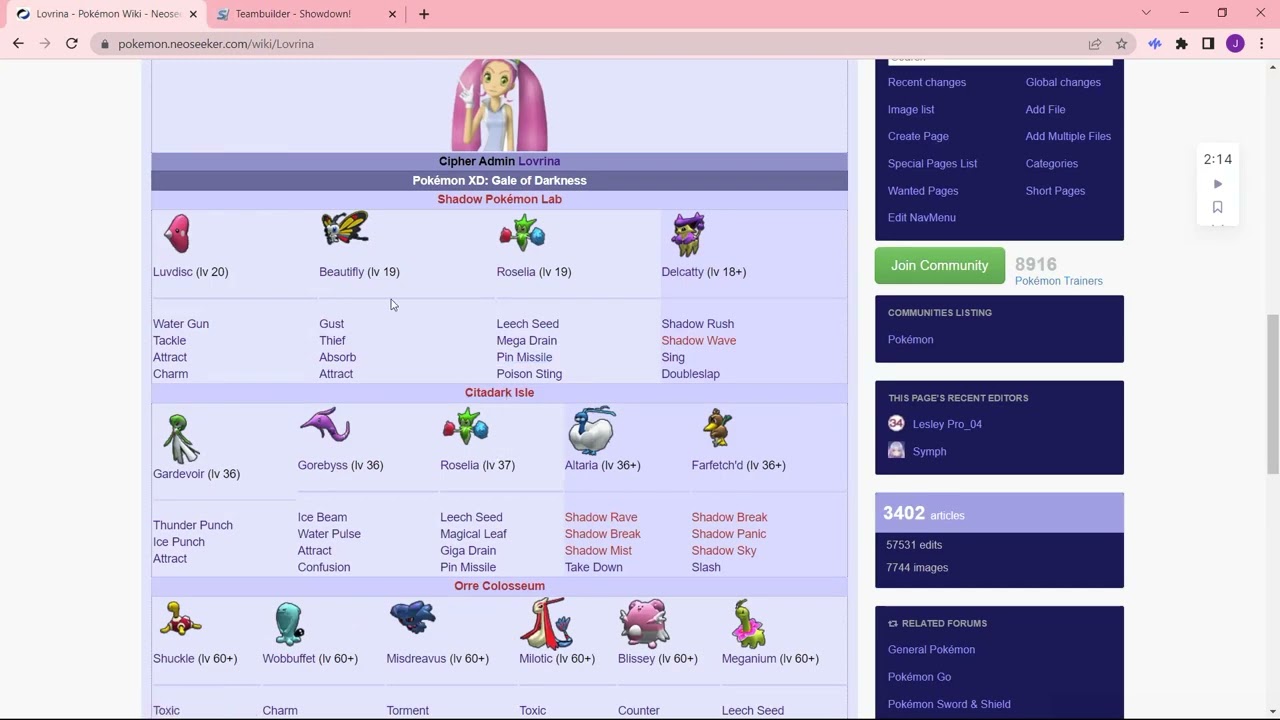The width and height of the screenshot is (1280, 720).
Task: Open the Add File link
Action: point(1045,109)
